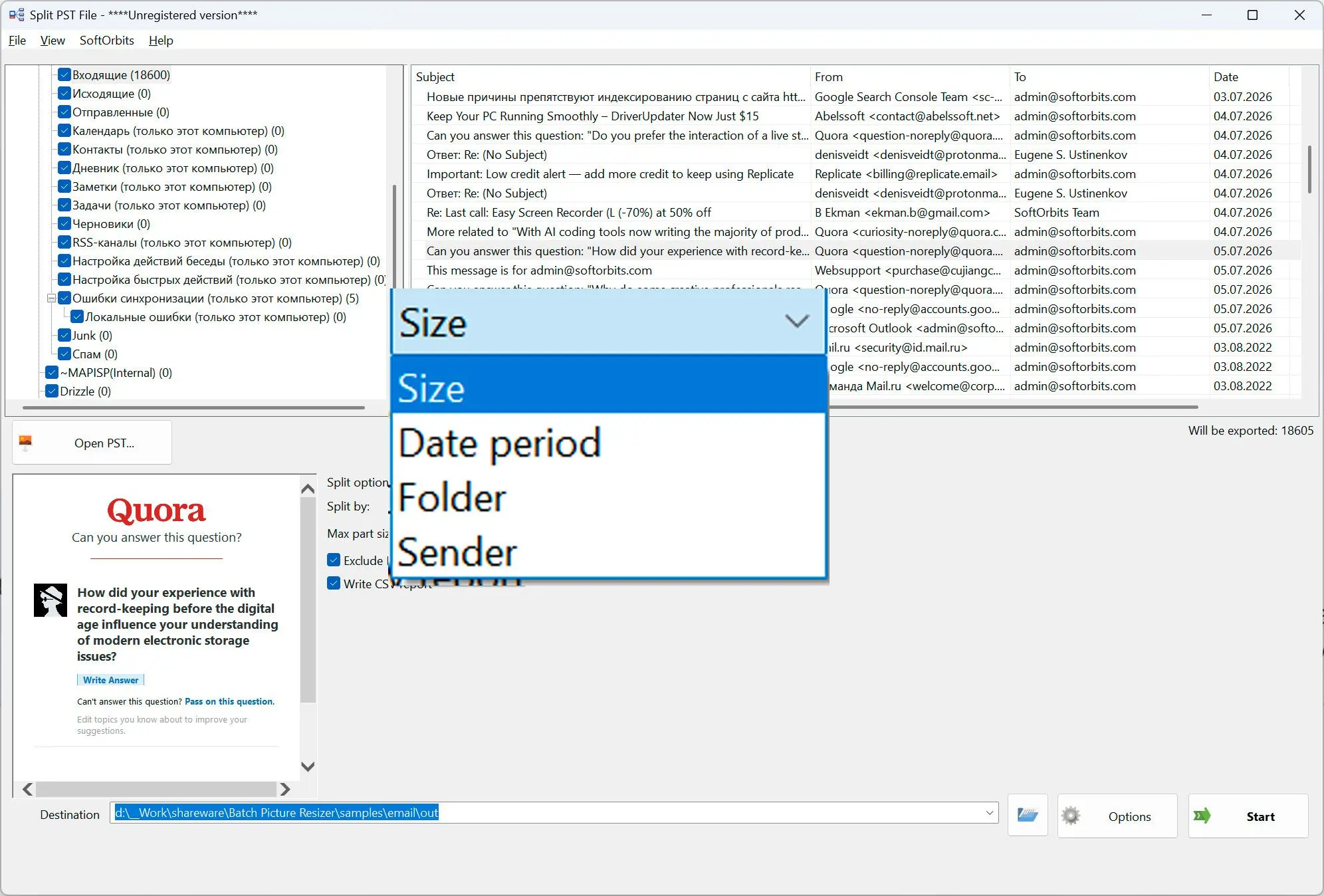This screenshot has width=1324, height=896.
Task: Select the Google Search Console Team email
Action: 855,96
